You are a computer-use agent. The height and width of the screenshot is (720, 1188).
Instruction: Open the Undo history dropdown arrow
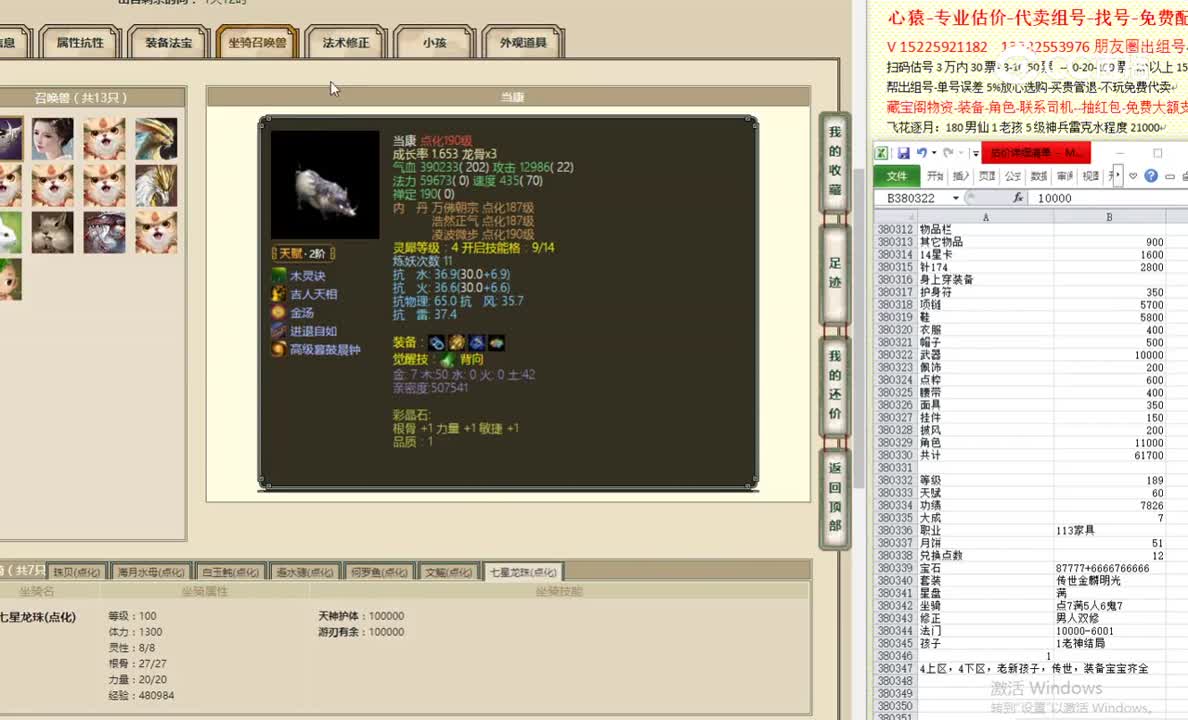pos(933,152)
